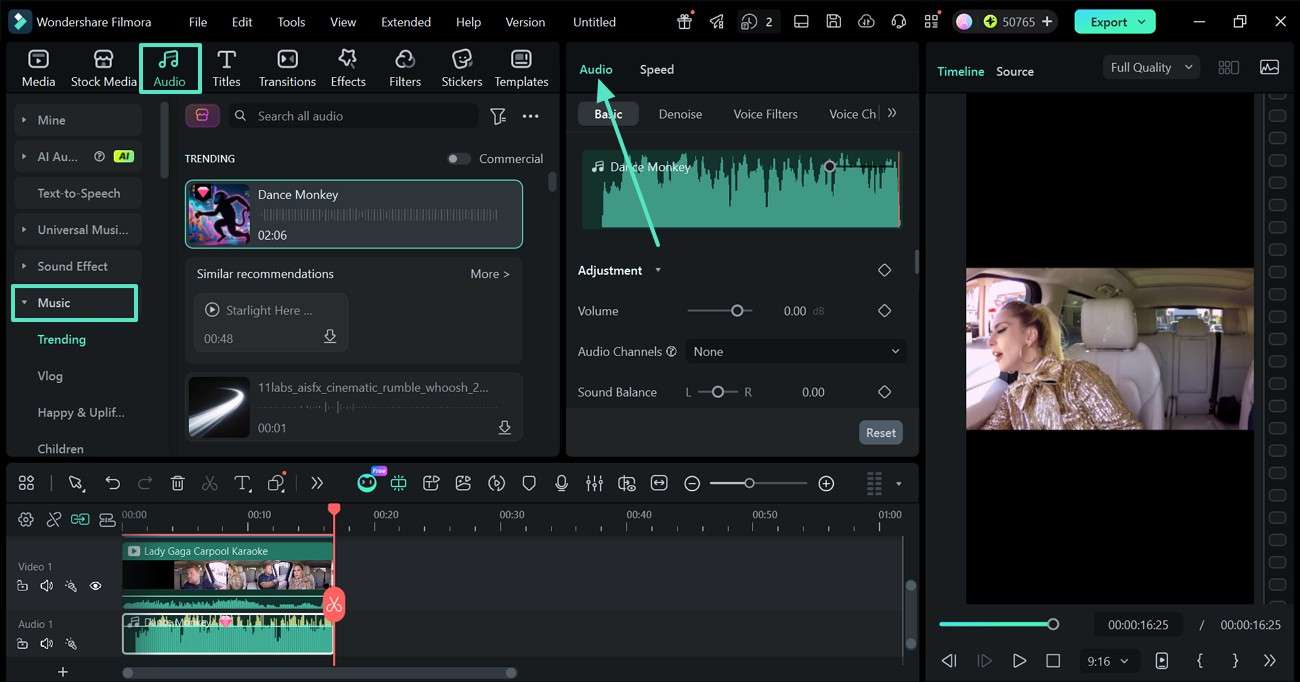Hide the Video 1 track with eye icon
The height and width of the screenshot is (682, 1300).
coord(96,586)
